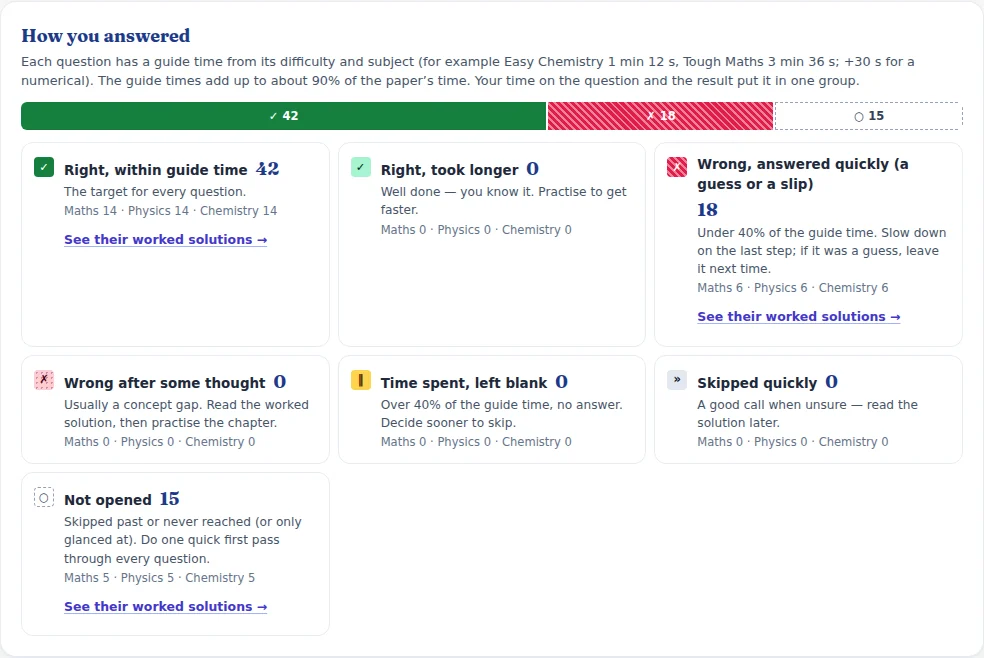The height and width of the screenshot is (658, 984).
Task: Click the 'Wrong, answered quickly (a guess or a slip)' title
Action: coord(803,174)
